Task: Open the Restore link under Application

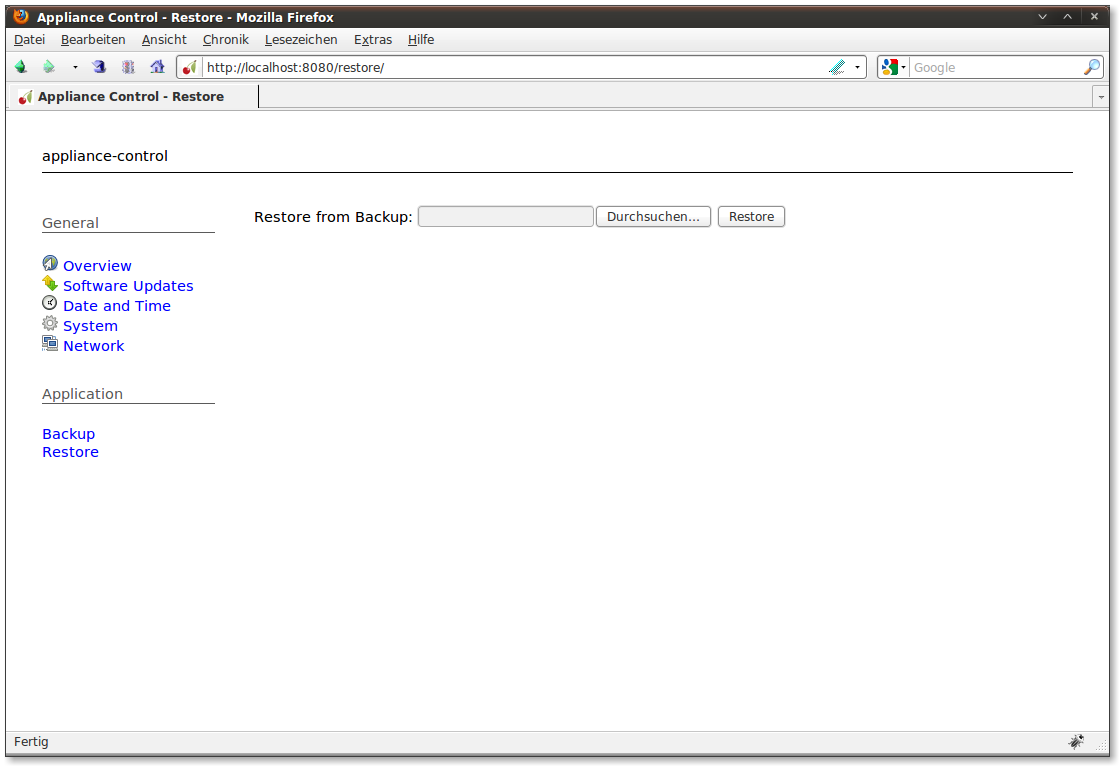Action: pos(70,452)
